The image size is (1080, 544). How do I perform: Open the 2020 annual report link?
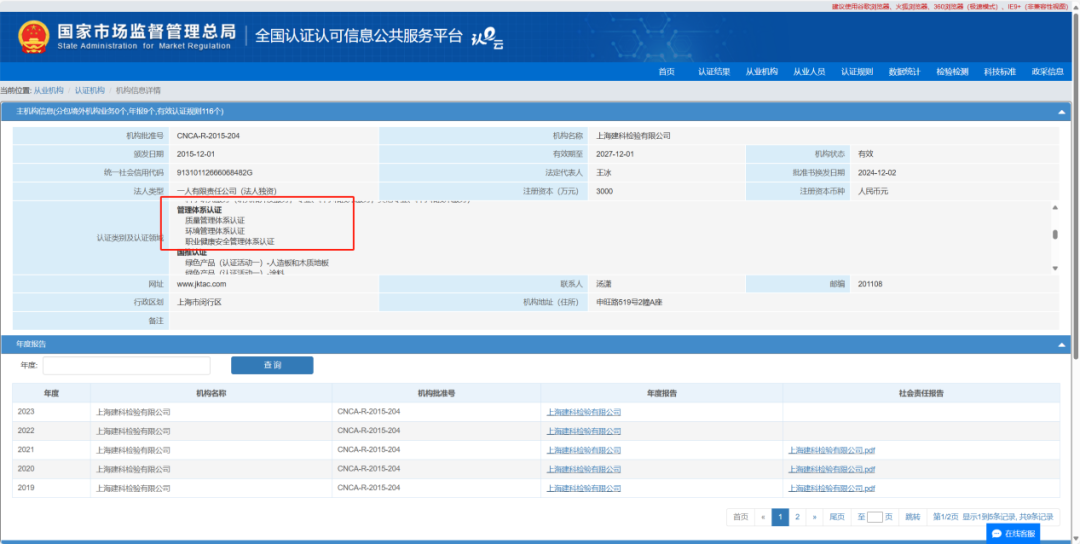[583, 469]
